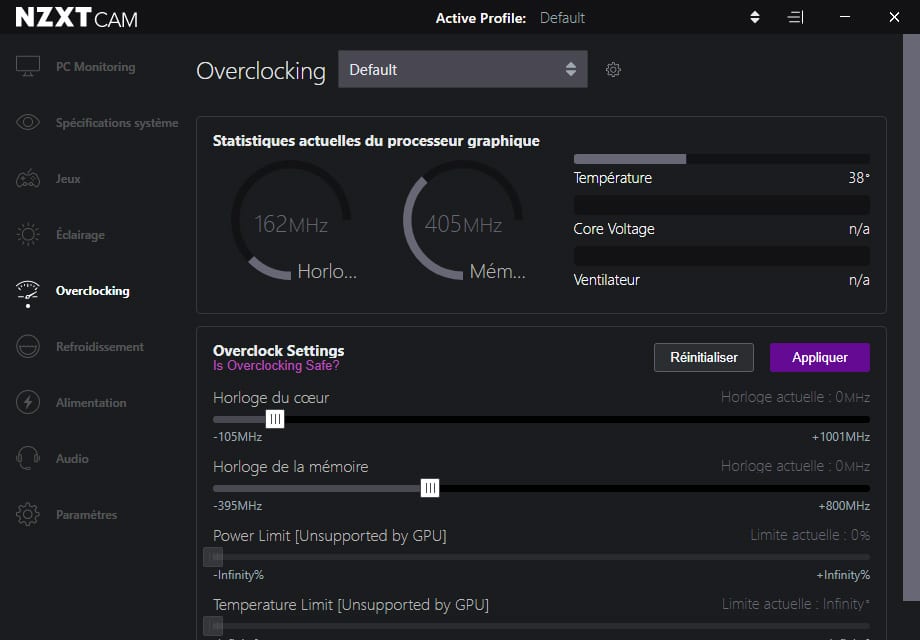Toggle the mini mode list icon
Viewport: 920px width, 640px height.
pos(795,17)
